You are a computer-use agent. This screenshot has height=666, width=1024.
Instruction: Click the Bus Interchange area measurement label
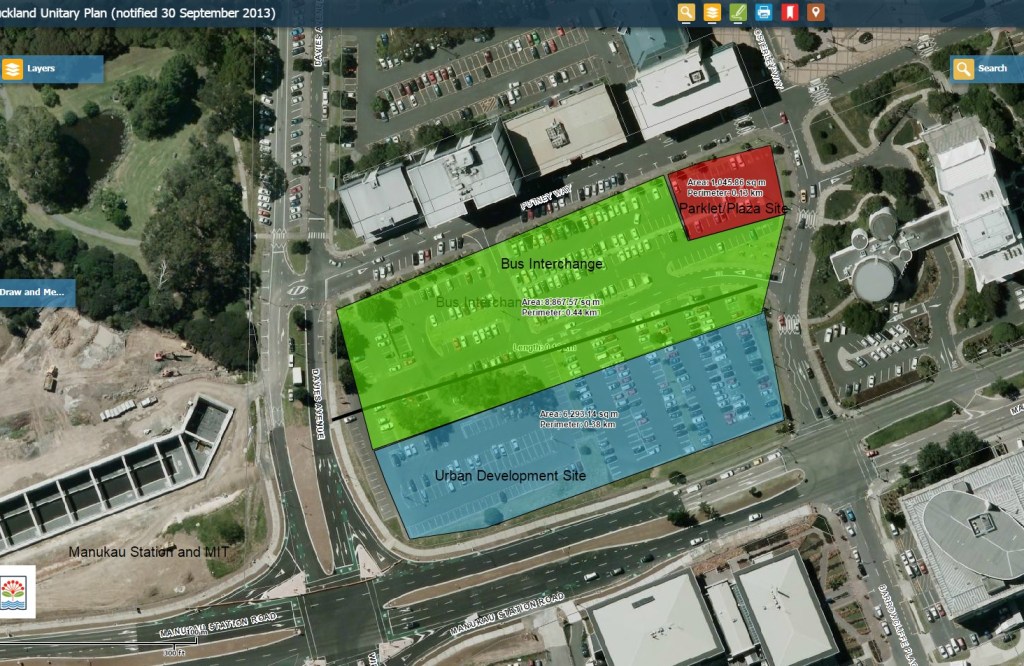pos(561,306)
